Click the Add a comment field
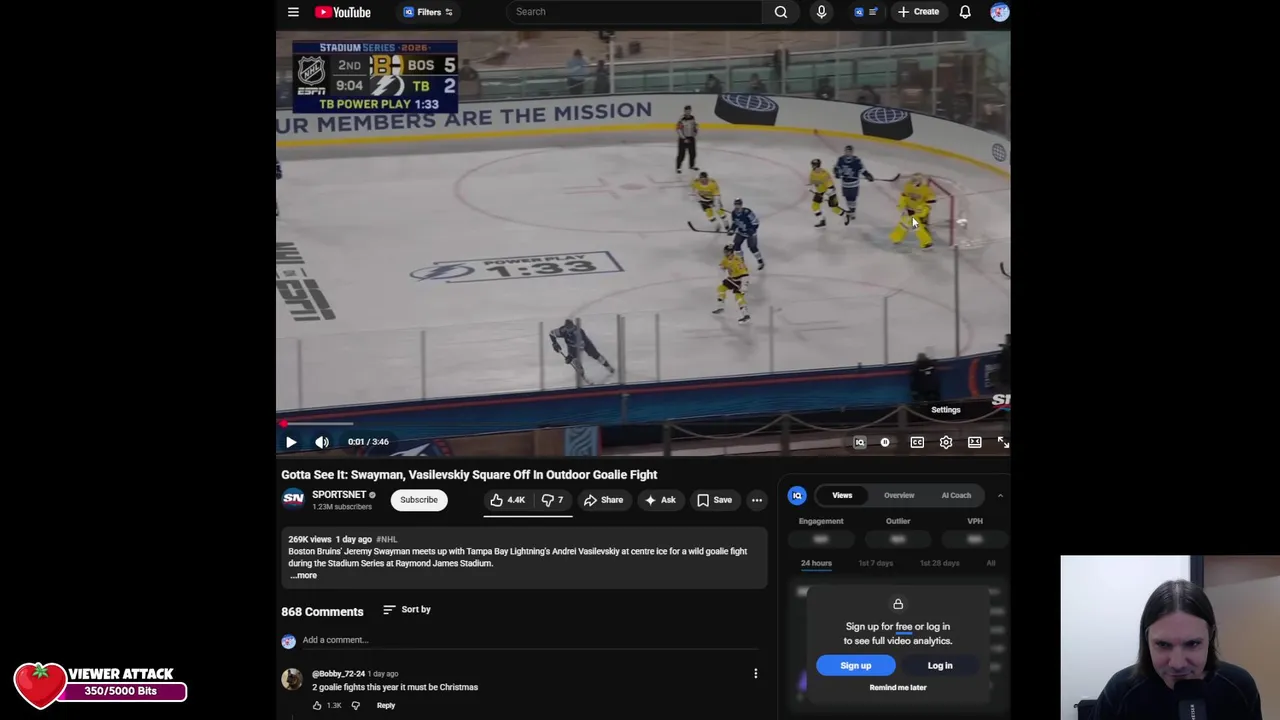 [x=530, y=640]
